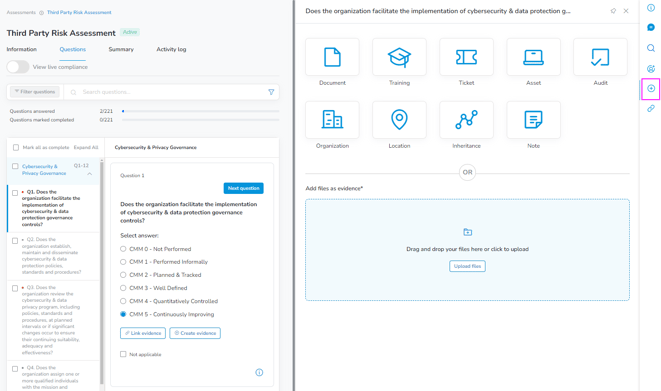This screenshot has height=391, width=661.
Task: Check the Q1 question checkbox
Action: point(15,193)
